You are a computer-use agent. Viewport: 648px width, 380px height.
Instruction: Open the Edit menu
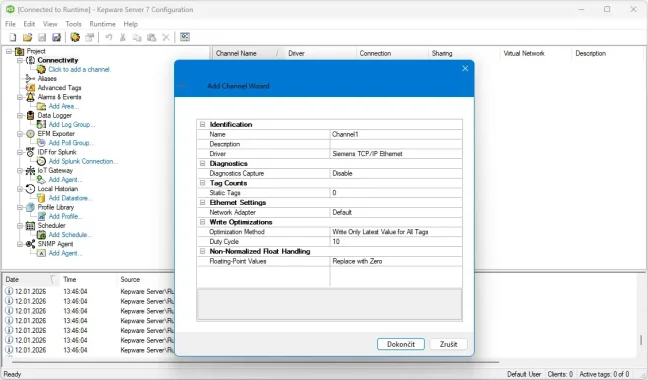29,24
